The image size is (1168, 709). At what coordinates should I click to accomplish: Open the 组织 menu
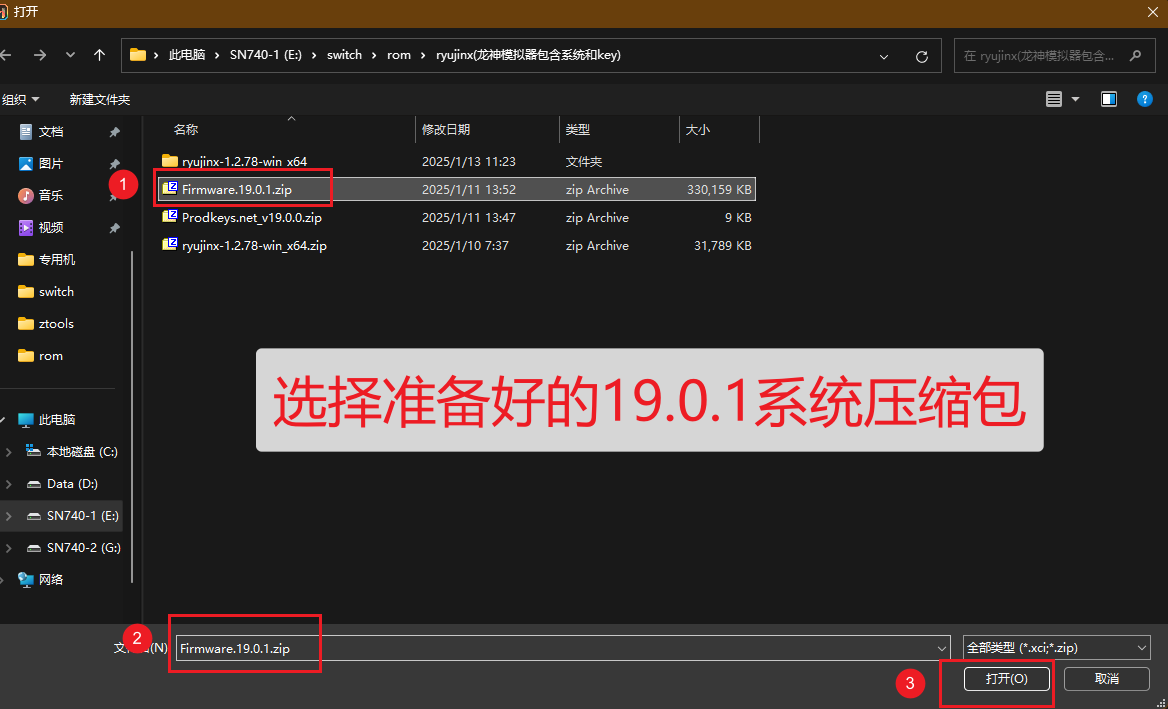click(x=20, y=99)
